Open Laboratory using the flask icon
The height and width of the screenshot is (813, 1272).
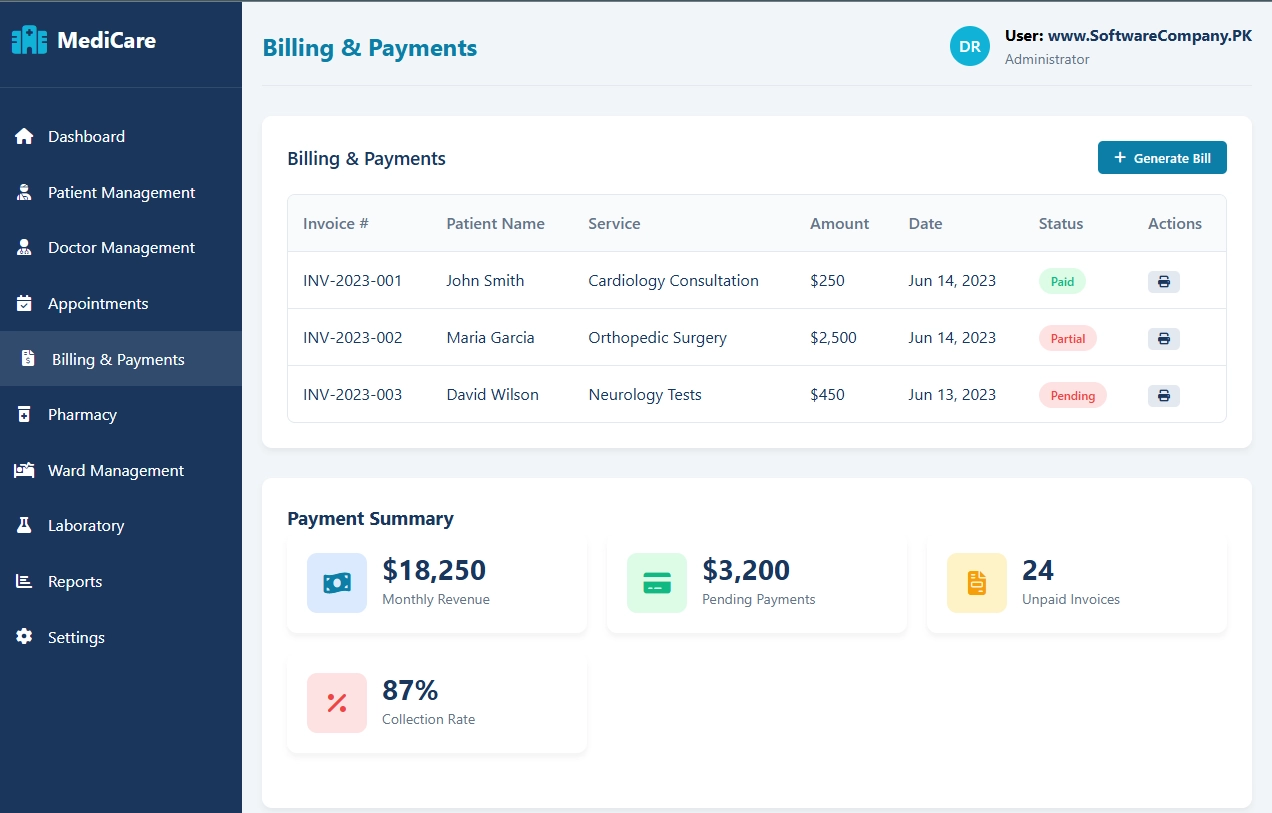pos(23,525)
